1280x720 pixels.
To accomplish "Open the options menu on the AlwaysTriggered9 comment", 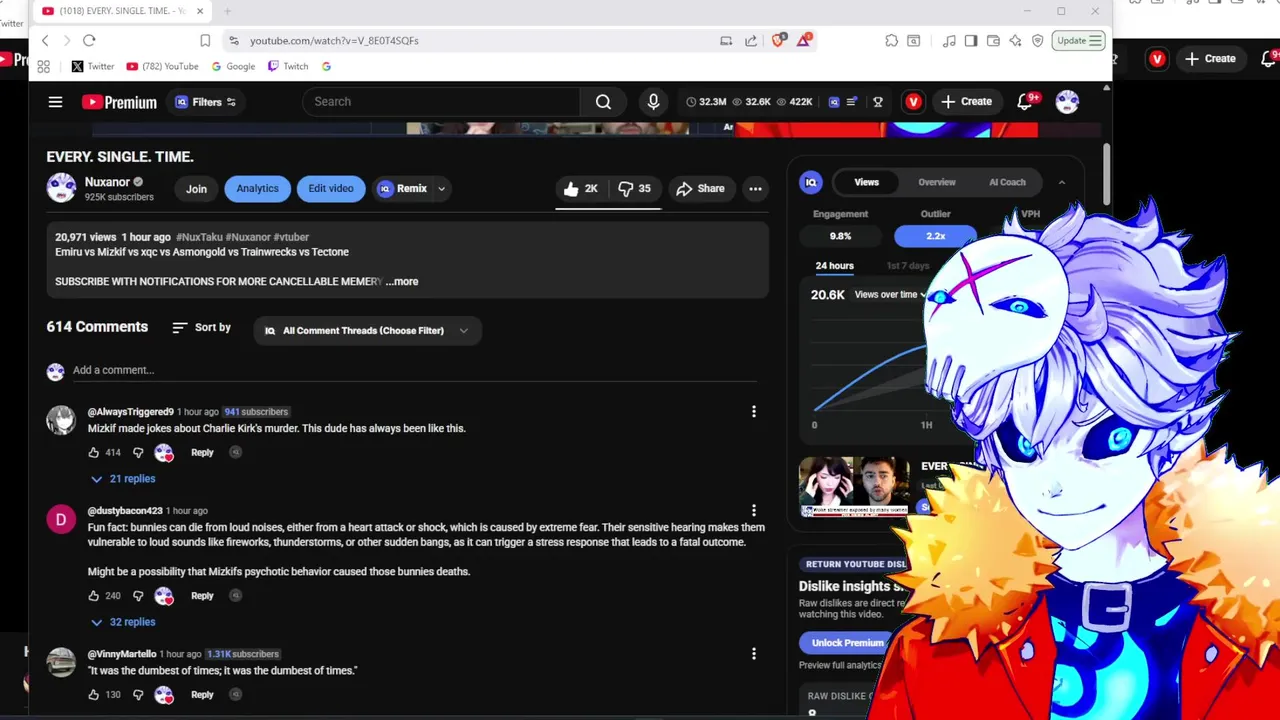I will tap(754, 411).
